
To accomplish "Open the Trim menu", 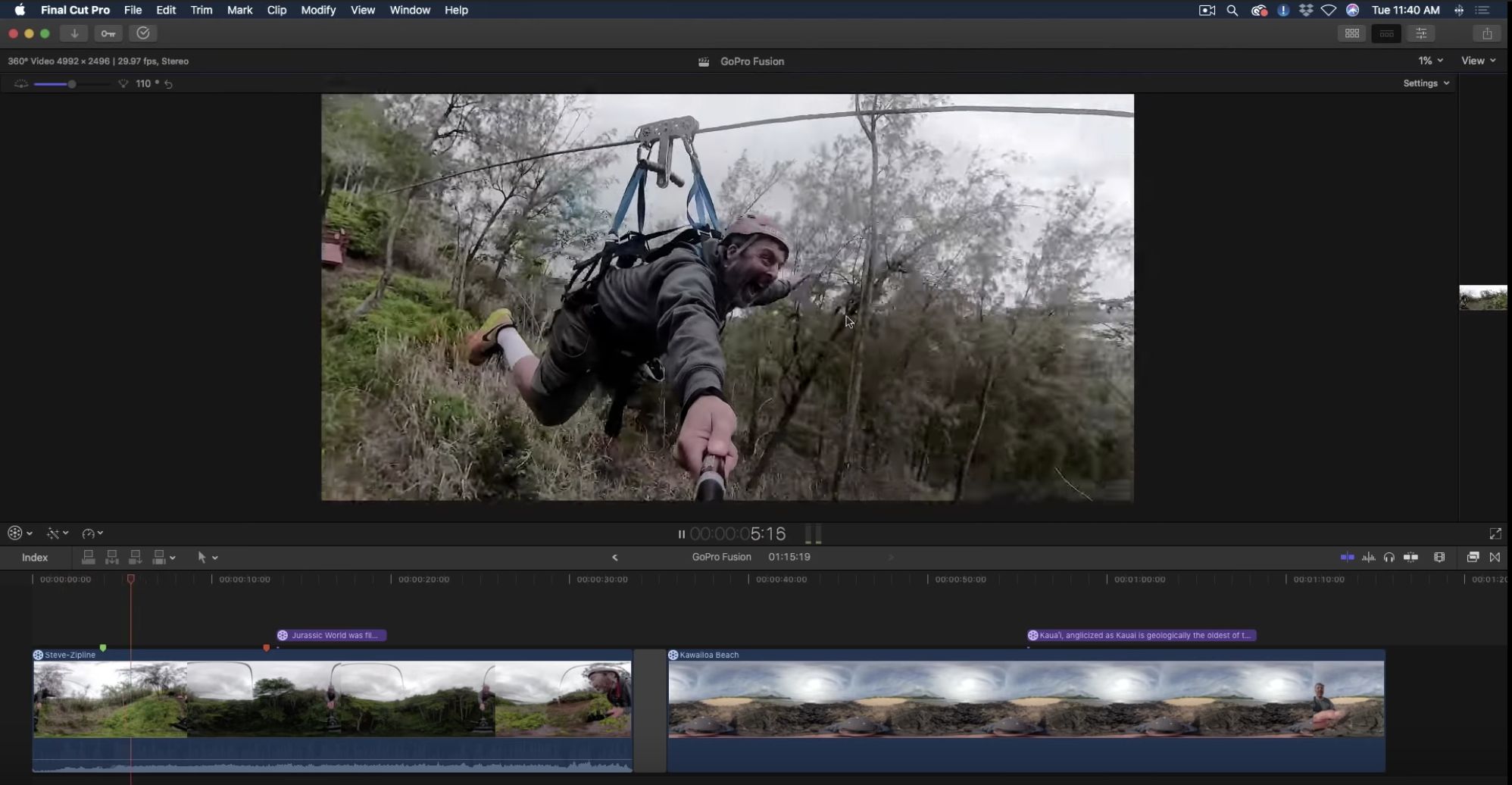I will pos(201,10).
